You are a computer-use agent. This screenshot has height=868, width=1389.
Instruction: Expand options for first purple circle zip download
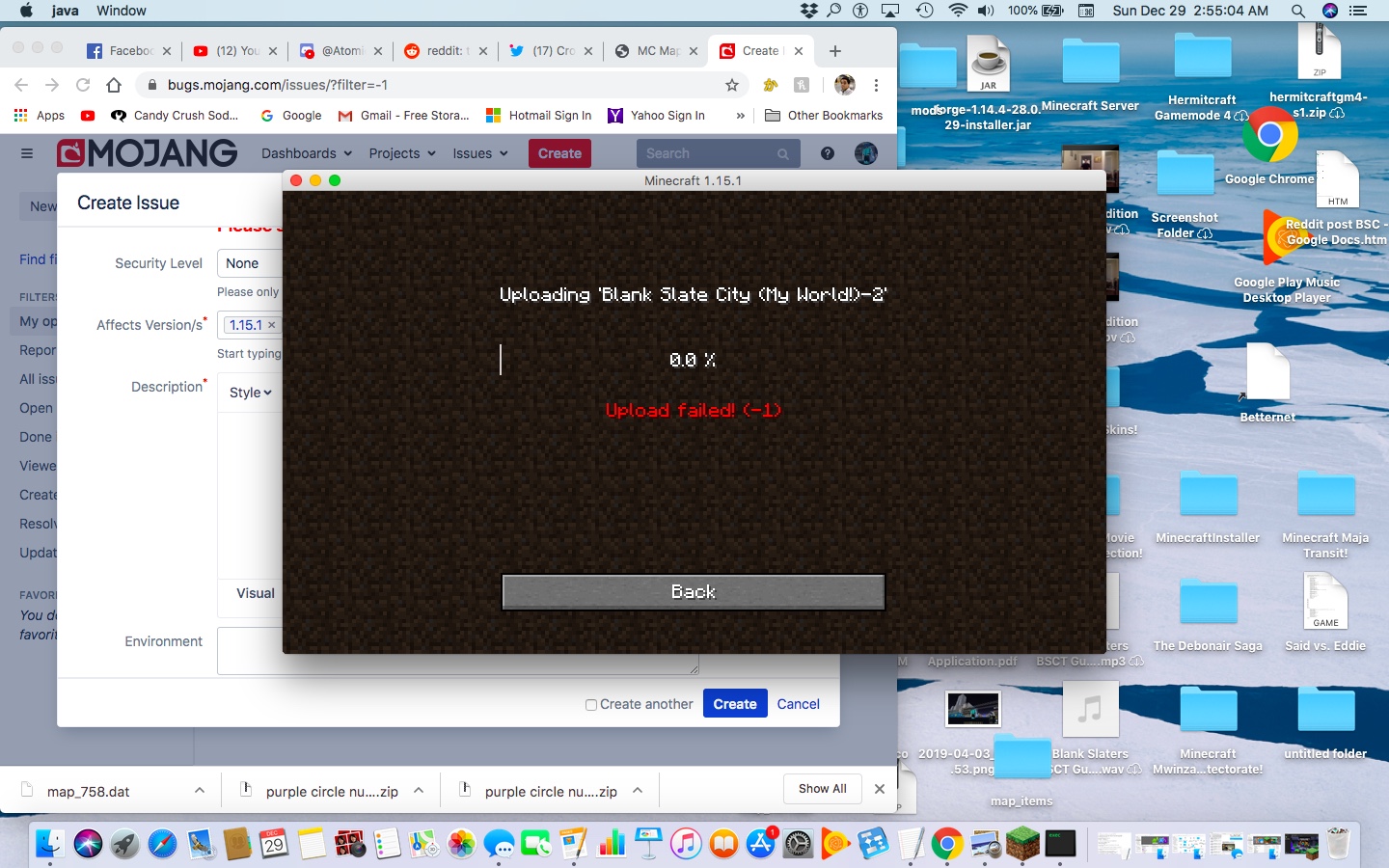tap(419, 791)
